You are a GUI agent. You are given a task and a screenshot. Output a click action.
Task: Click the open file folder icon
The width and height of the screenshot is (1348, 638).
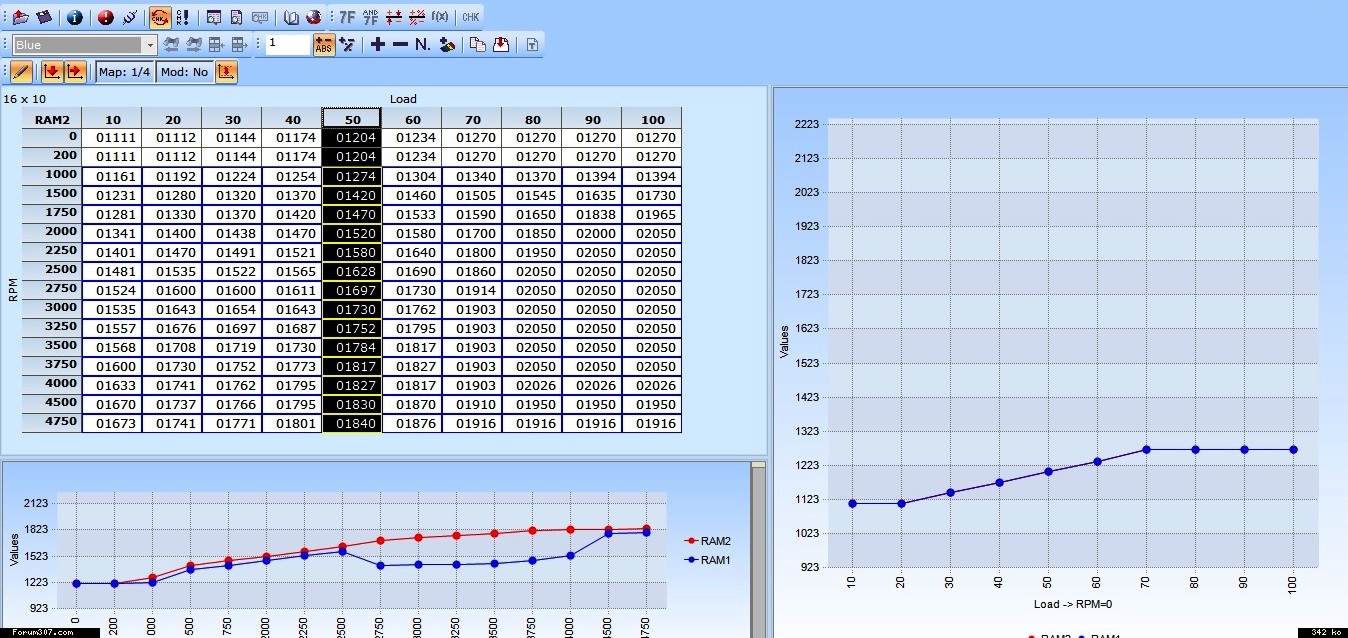[20, 17]
